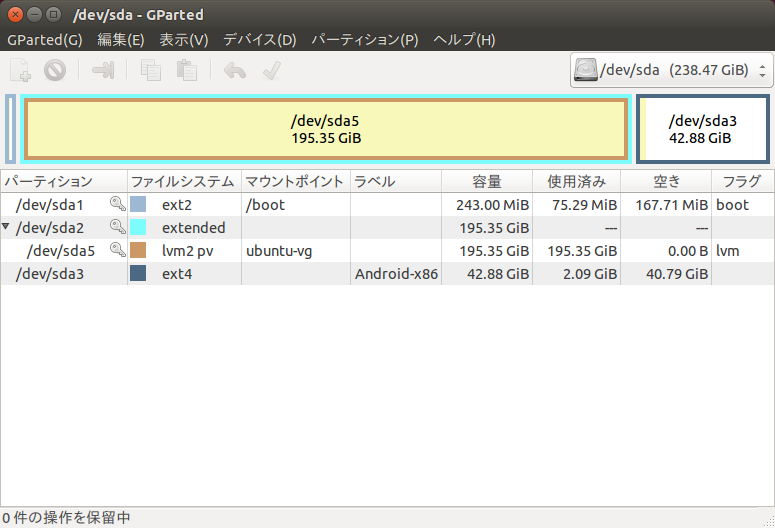
Task: Click the ext2 file system text
Action: pos(176,205)
